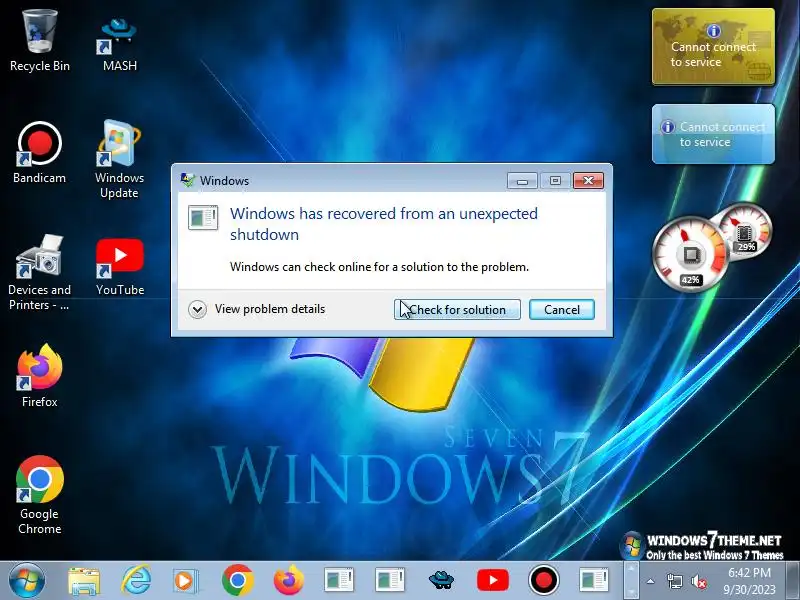
Task: Open Devices and Printers desktop shortcut
Action: pos(39,272)
